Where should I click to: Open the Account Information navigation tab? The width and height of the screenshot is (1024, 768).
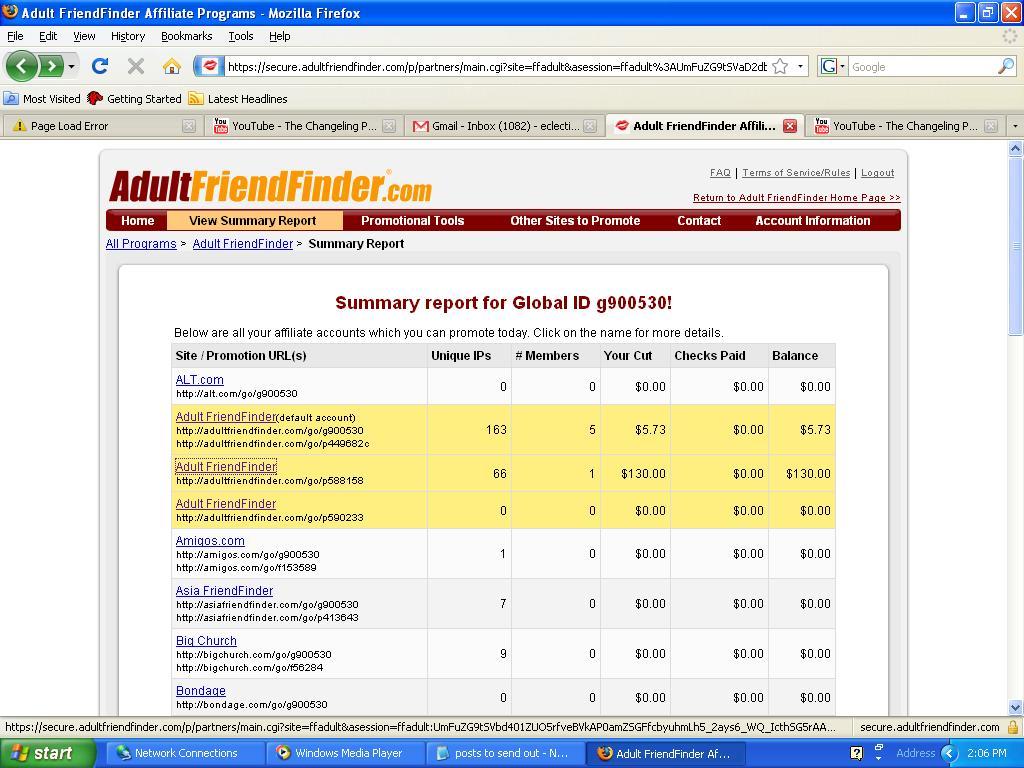pyautogui.click(x=812, y=221)
